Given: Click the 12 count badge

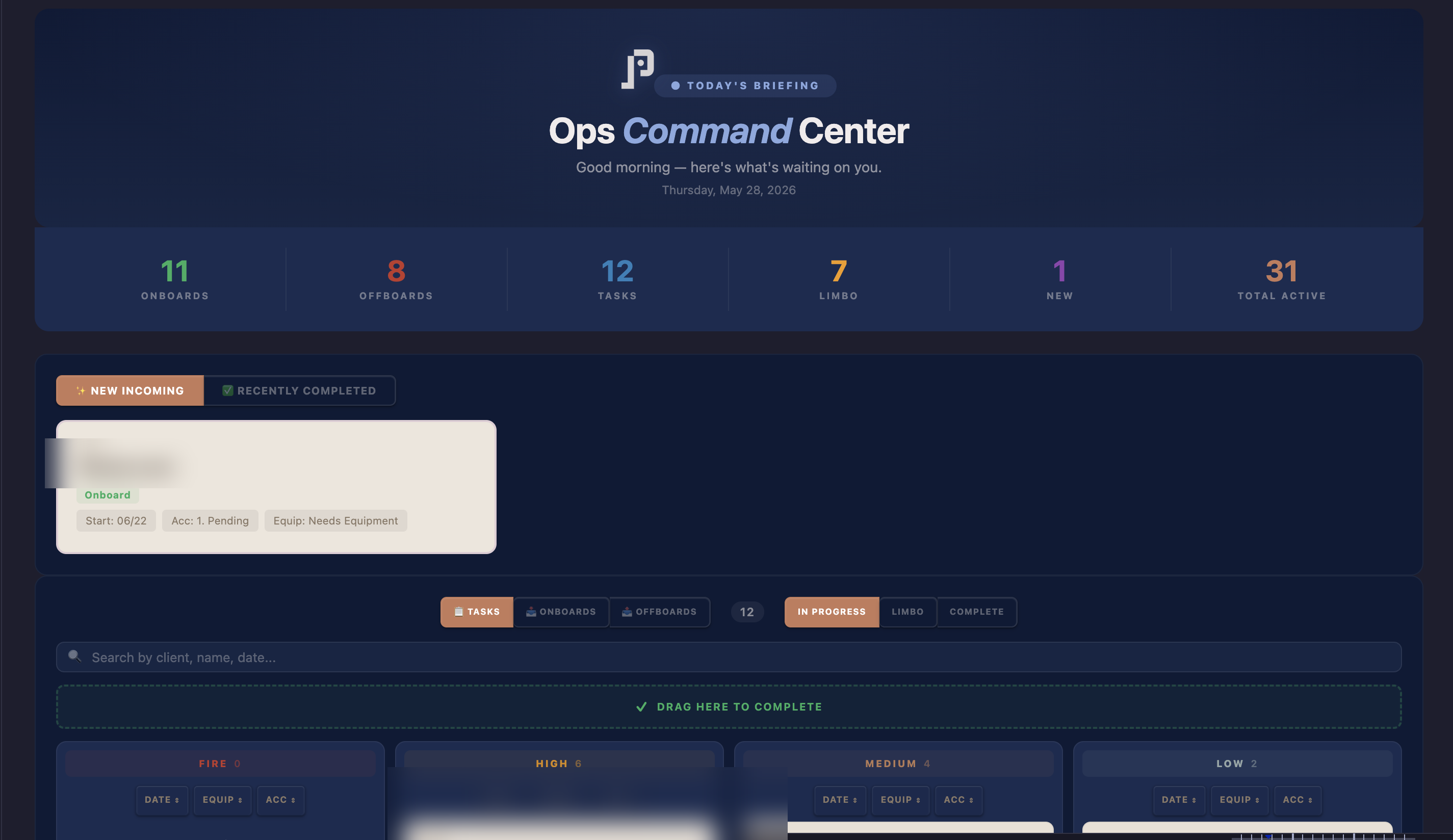Looking at the screenshot, I should click(747, 612).
